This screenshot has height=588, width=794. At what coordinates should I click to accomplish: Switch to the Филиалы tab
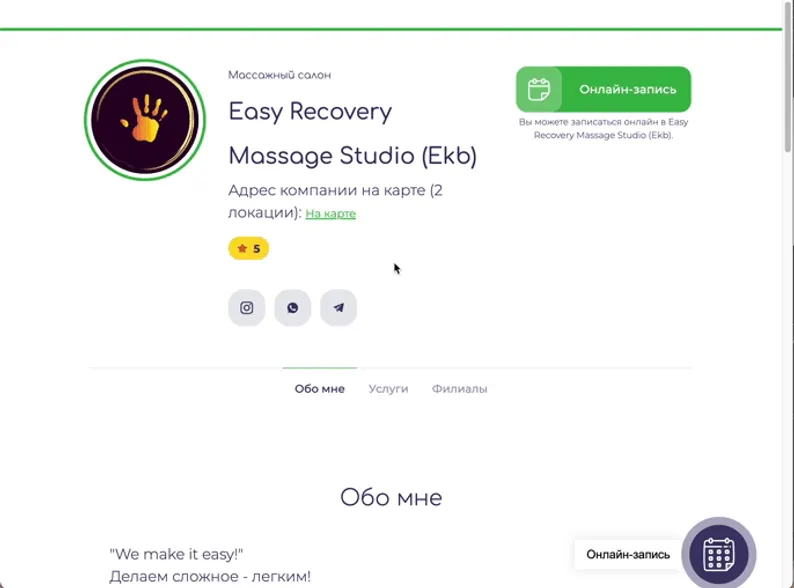[x=459, y=388]
